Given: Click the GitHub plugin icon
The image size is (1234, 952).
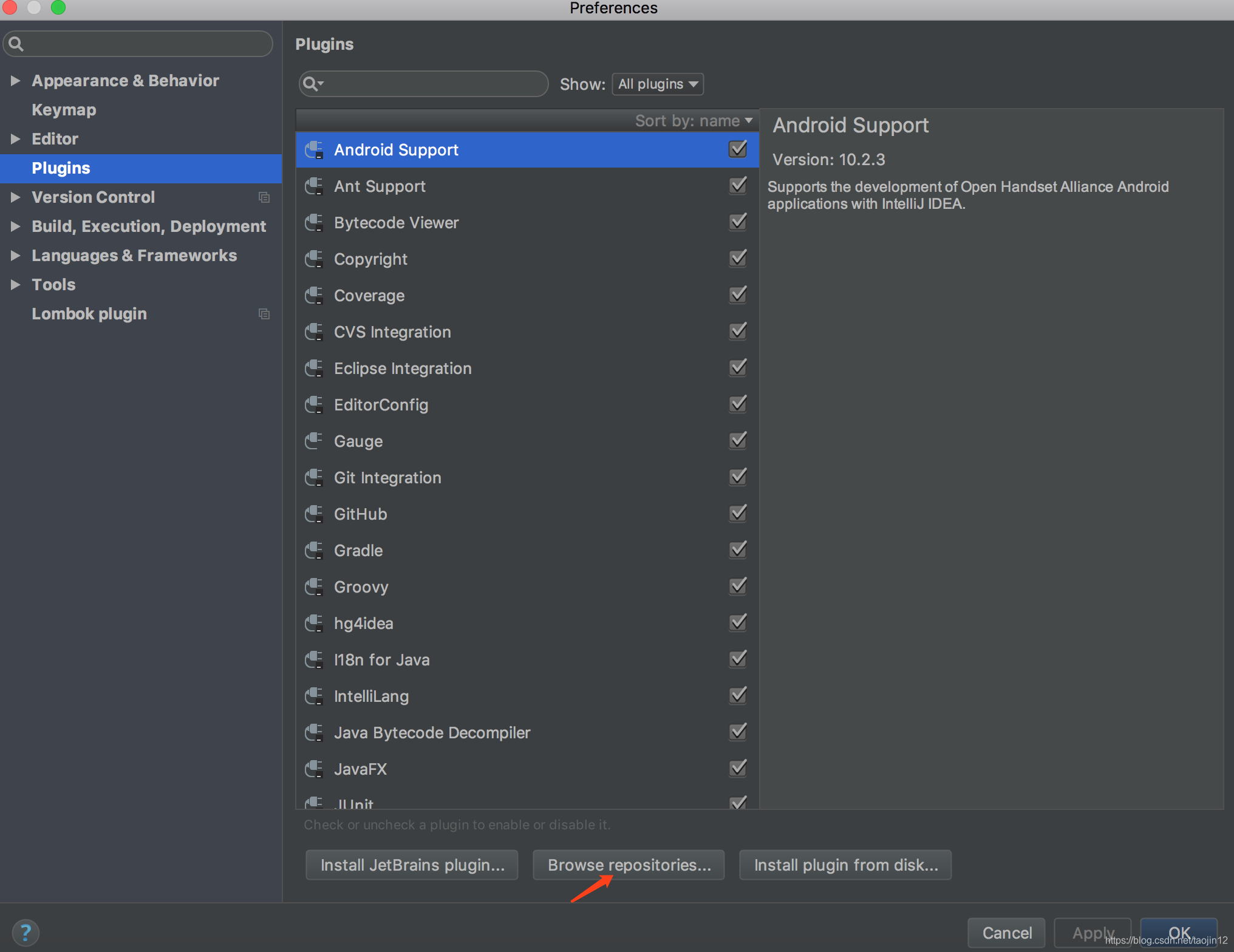Looking at the screenshot, I should (x=314, y=514).
